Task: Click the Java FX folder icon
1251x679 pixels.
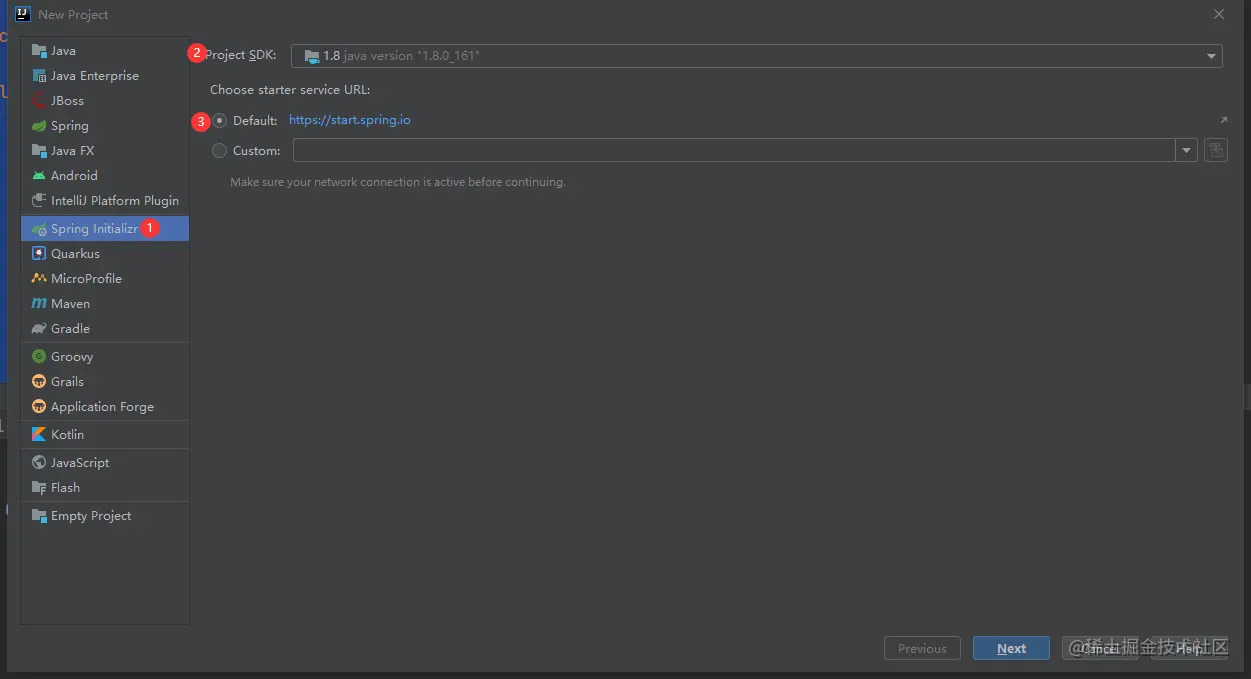Action: pos(39,151)
